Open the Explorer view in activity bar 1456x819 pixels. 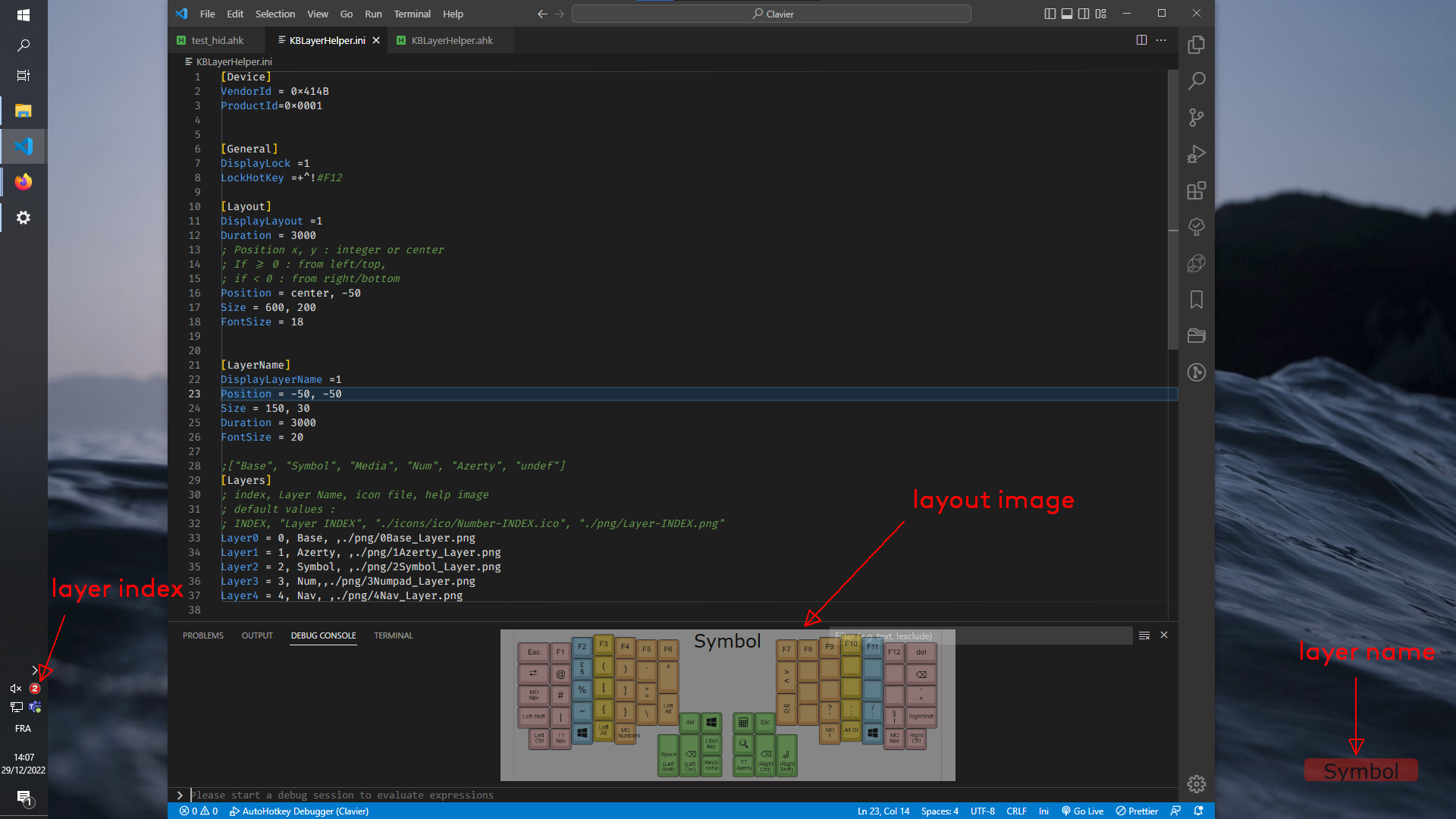pyautogui.click(x=1197, y=45)
